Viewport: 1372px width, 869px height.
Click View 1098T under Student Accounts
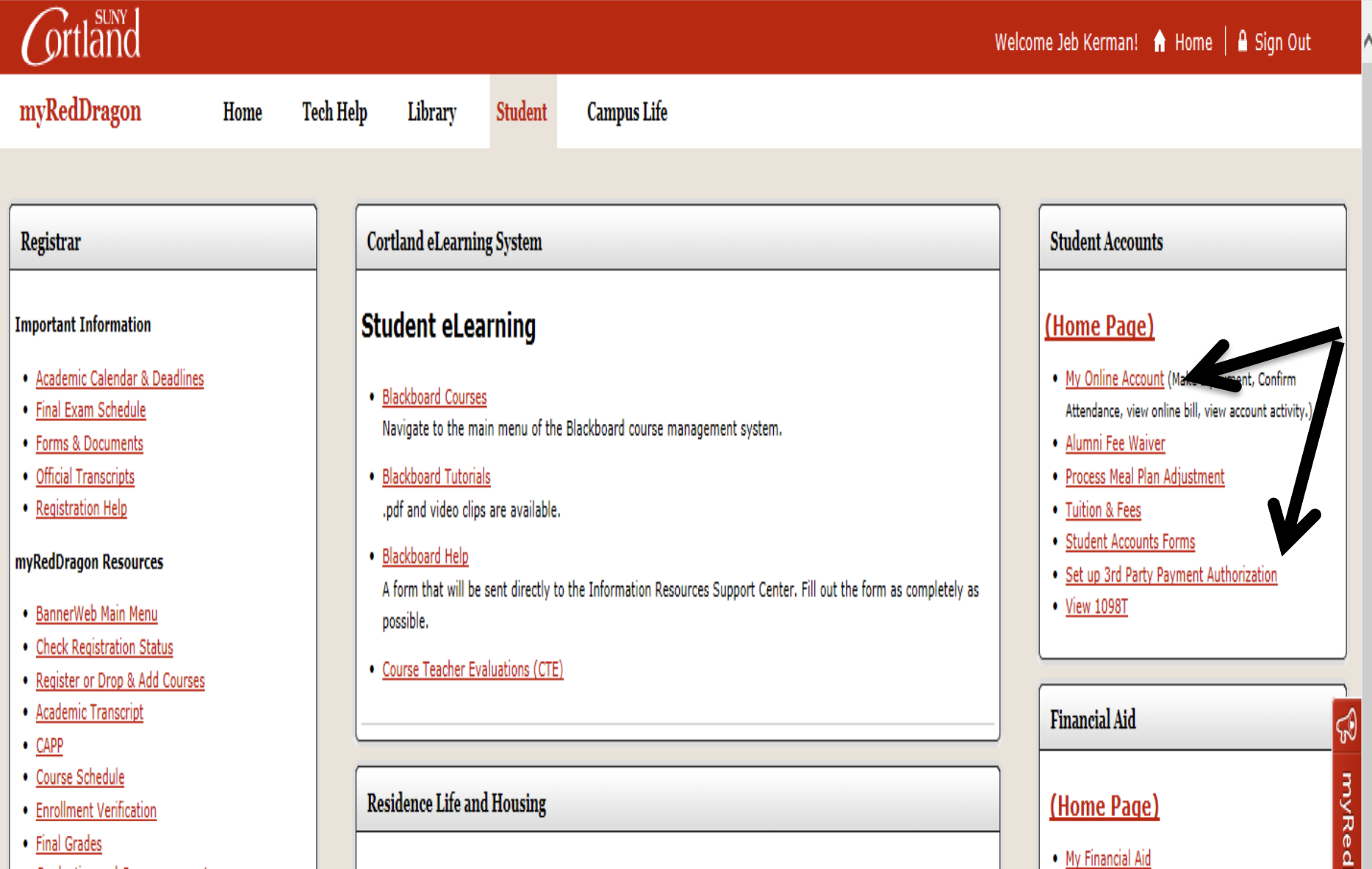pyautogui.click(x=1096, y=607)
